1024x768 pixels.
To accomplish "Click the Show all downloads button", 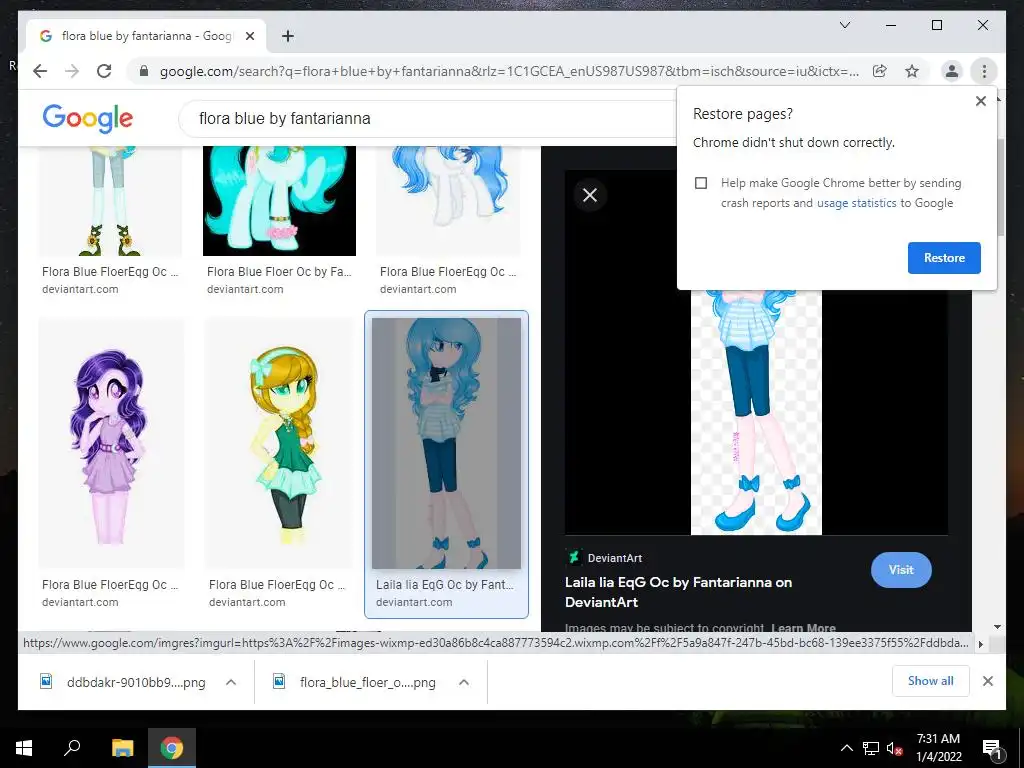I will 931,681.
